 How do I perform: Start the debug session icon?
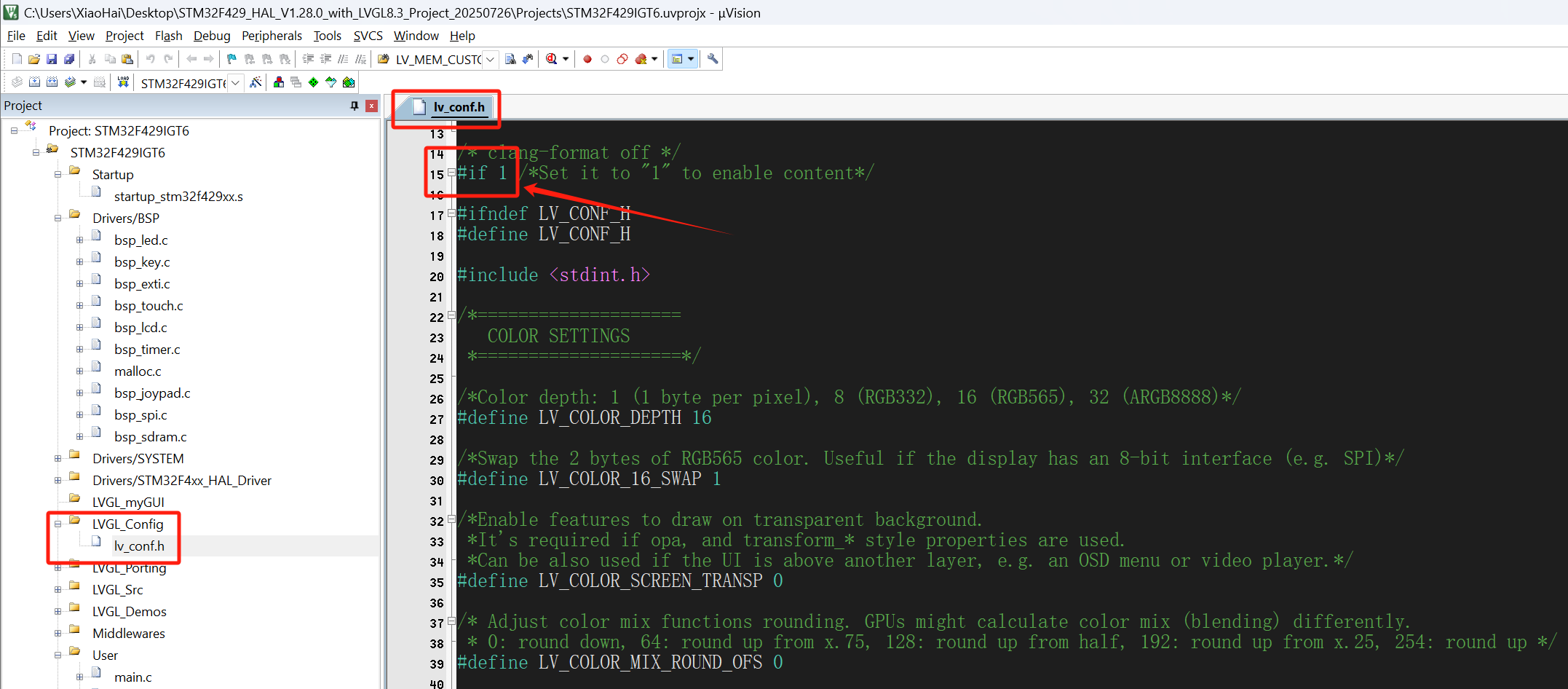coord(552,59)
